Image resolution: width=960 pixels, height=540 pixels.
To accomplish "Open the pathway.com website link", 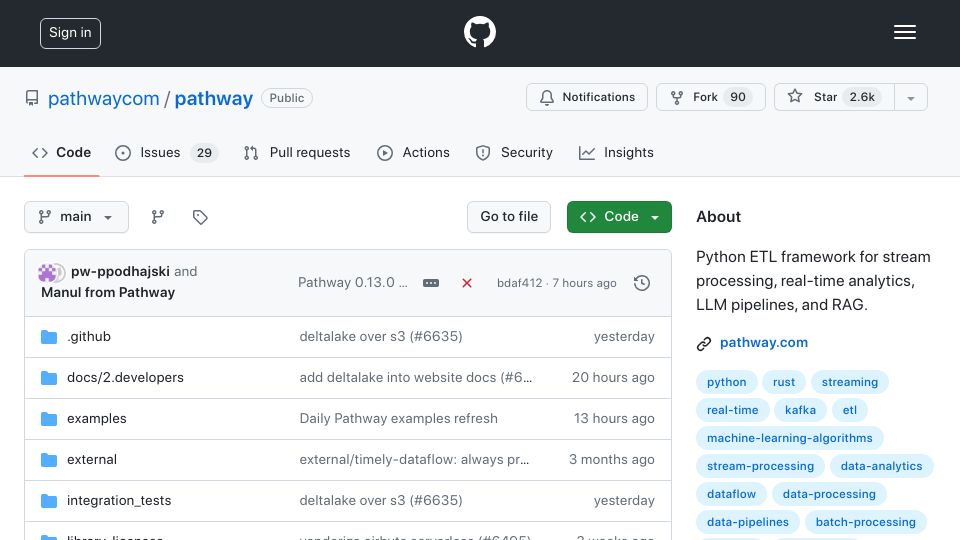I will coord(763,343).
